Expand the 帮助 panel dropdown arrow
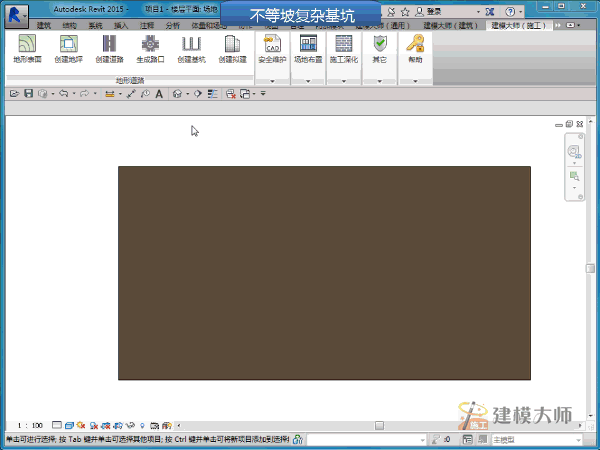600x450 pixels. (415, 81)
